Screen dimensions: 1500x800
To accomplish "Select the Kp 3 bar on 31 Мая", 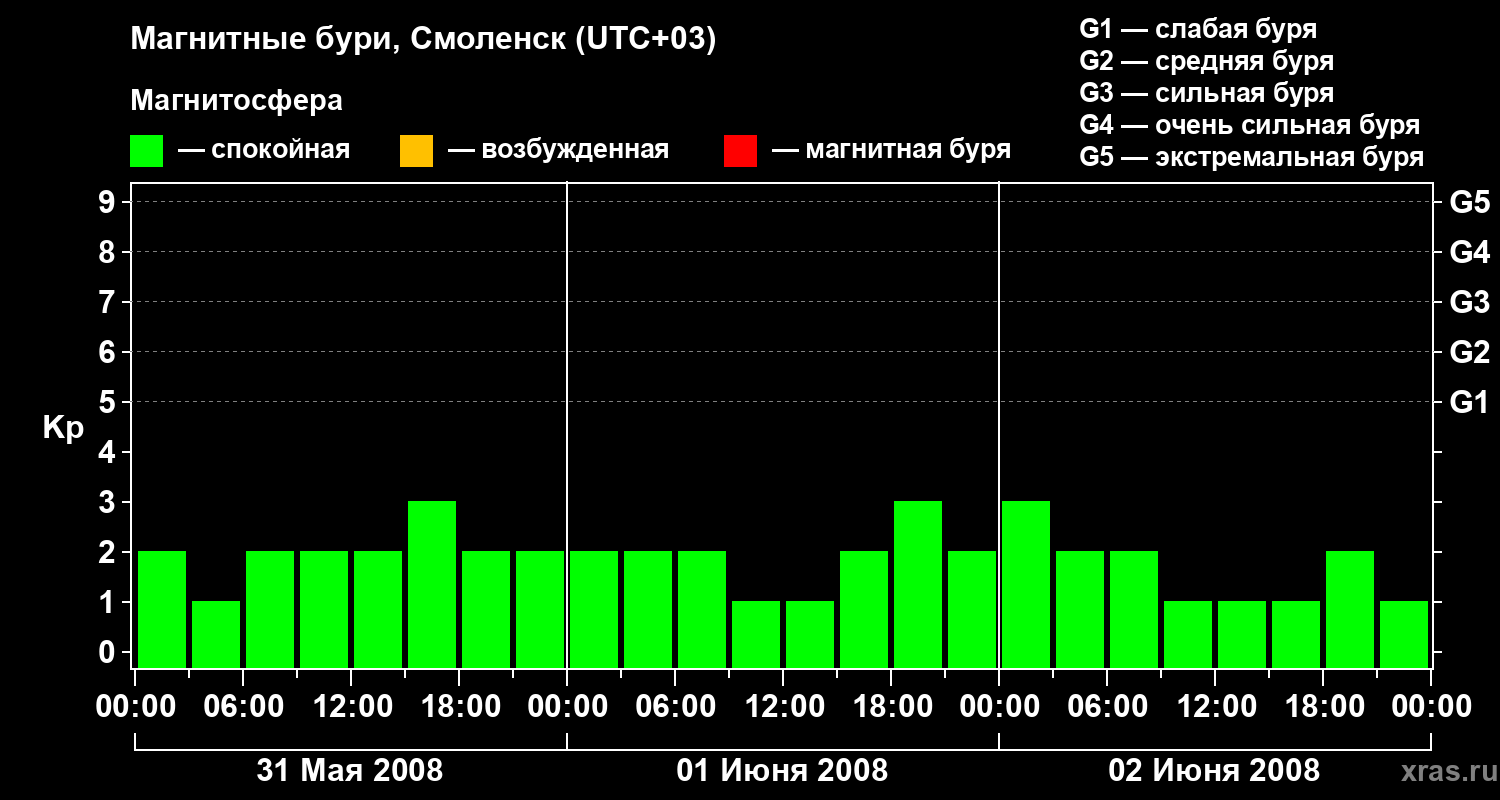I will 432,584.
